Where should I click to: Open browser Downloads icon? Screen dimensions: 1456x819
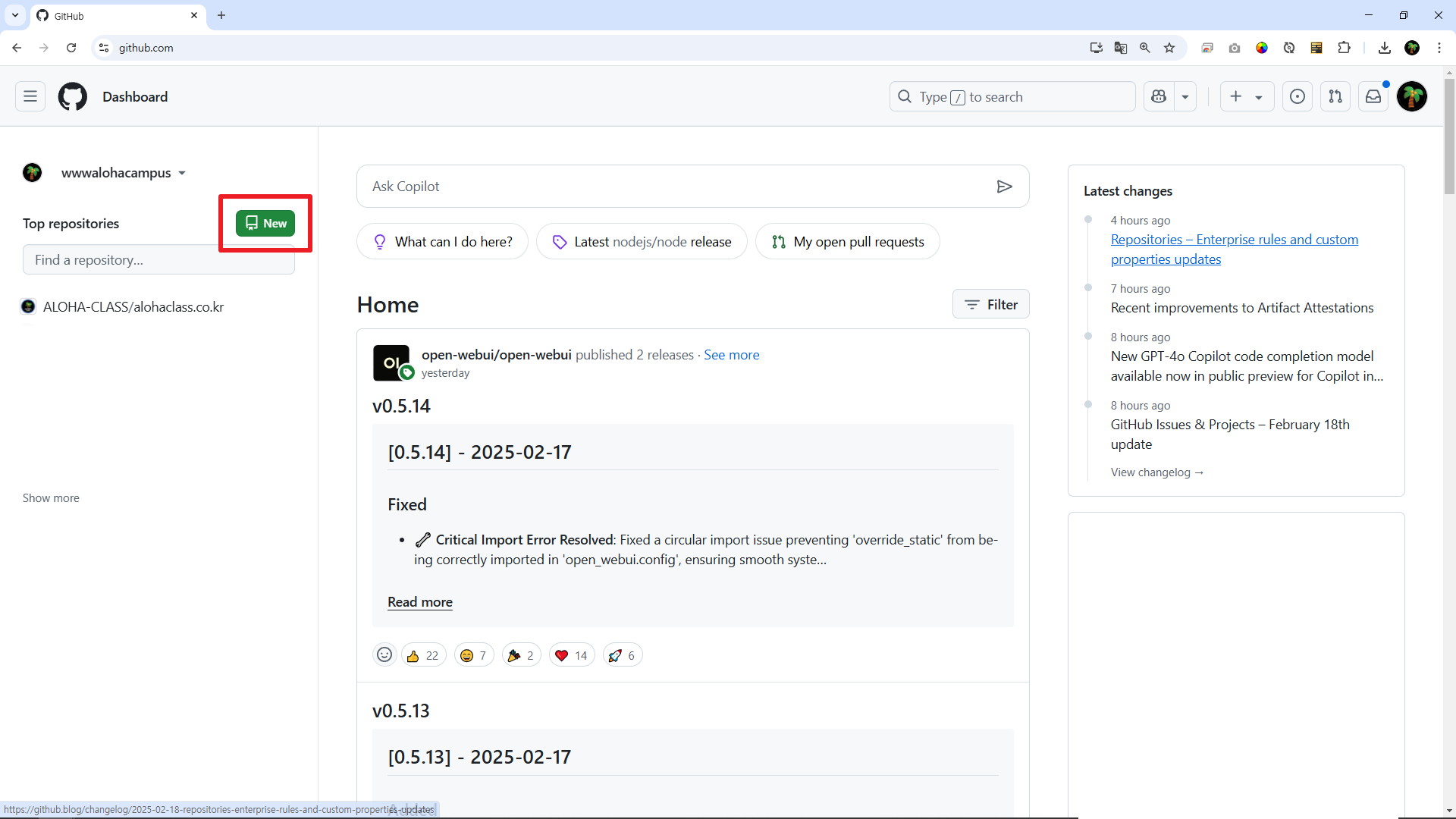tap(1385, 48)
